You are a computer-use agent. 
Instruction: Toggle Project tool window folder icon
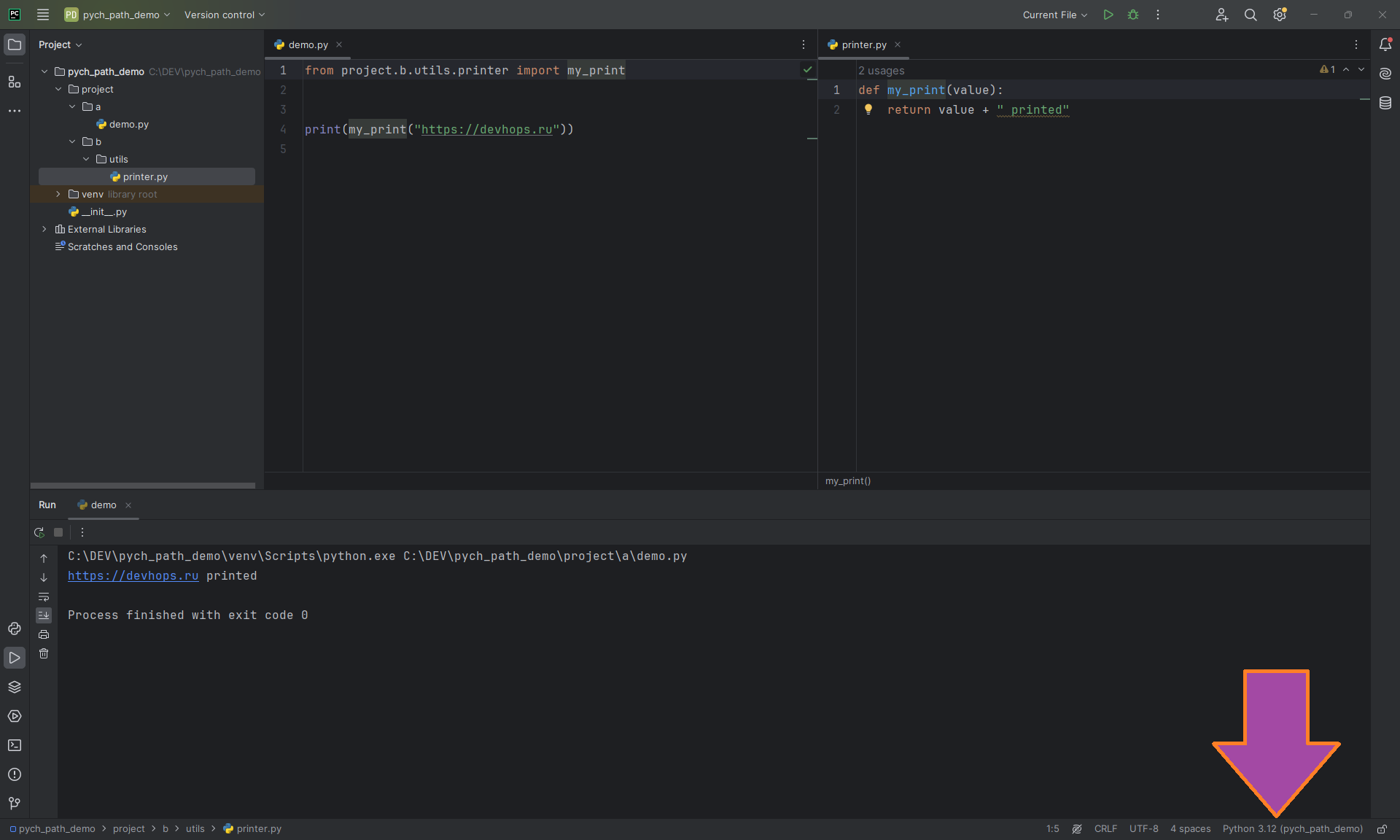[x=15, y=44]
